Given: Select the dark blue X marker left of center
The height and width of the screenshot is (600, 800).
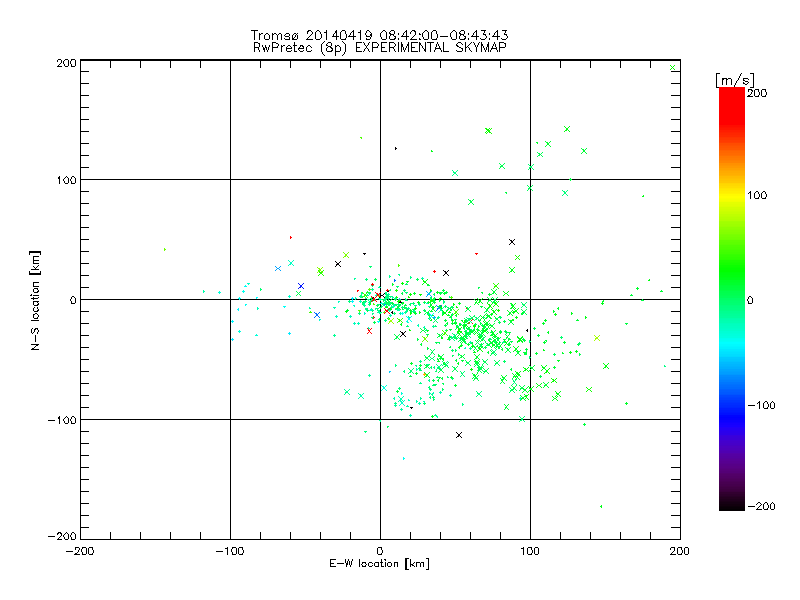Looking at the screenshot, I should [x=301, y=286].
